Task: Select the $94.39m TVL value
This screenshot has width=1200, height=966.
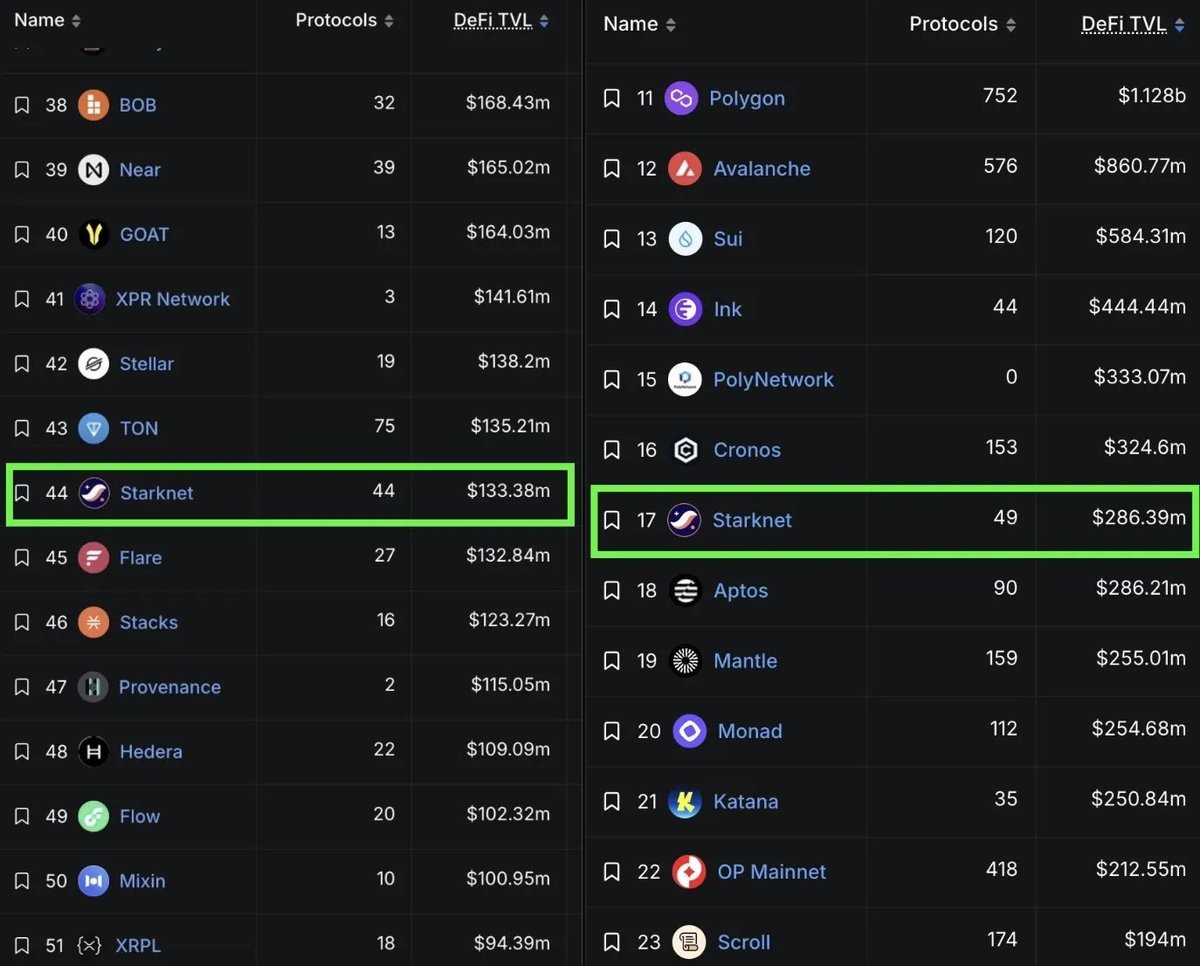Action: point(512,944)
